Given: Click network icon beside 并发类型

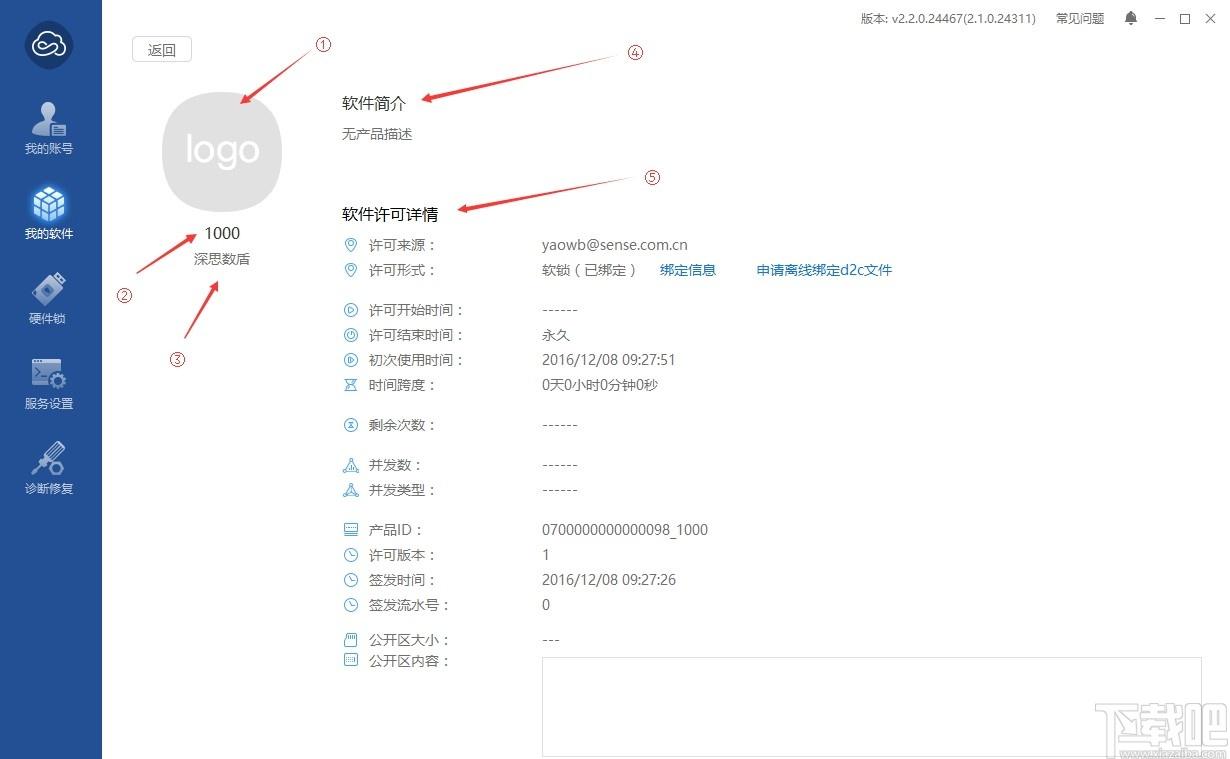Looking at the screenshot, I should tap(351, 490).
